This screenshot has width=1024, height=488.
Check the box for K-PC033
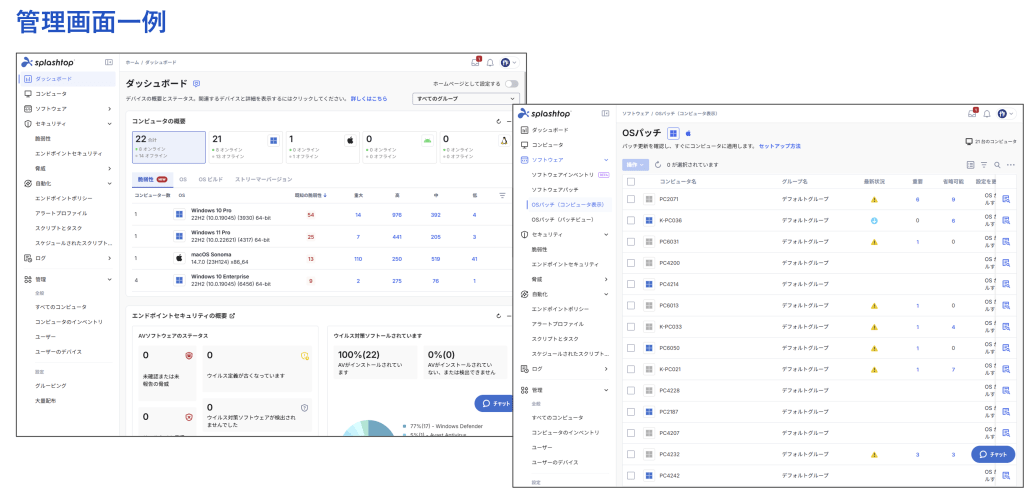tap(631, 327)
